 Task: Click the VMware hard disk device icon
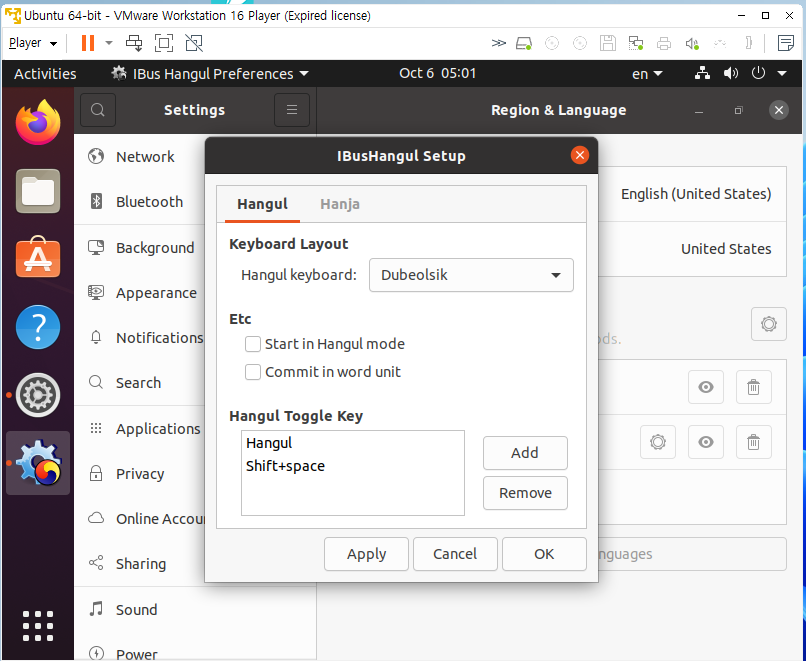point(524,44)
